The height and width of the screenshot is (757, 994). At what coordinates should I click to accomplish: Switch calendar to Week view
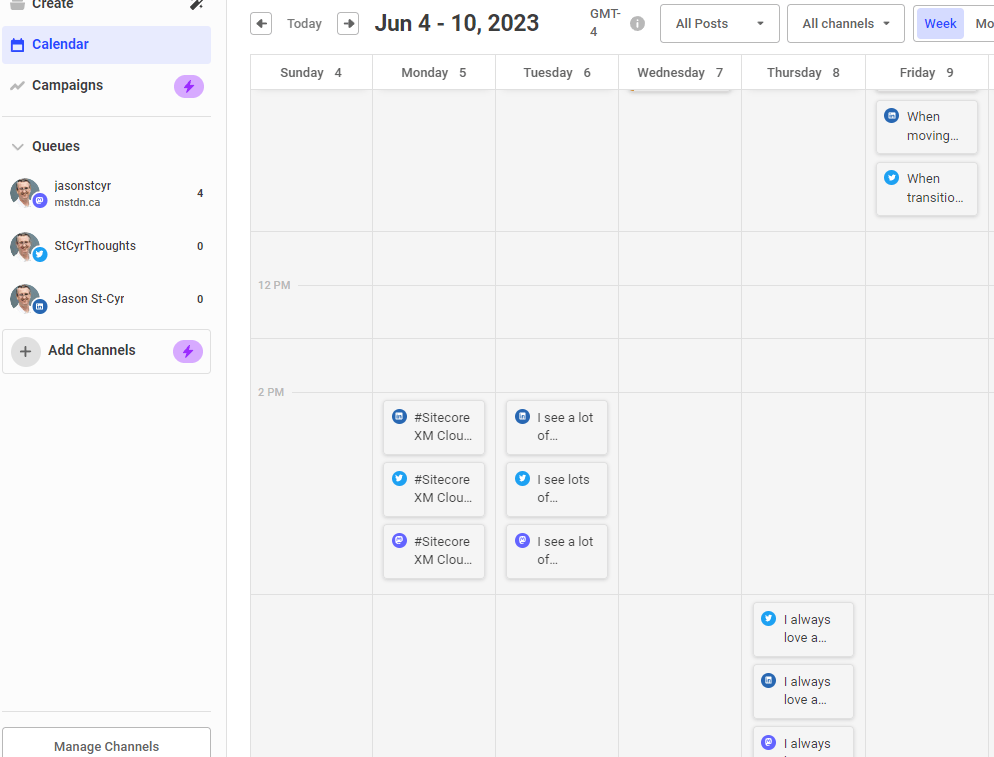point(940,23)
